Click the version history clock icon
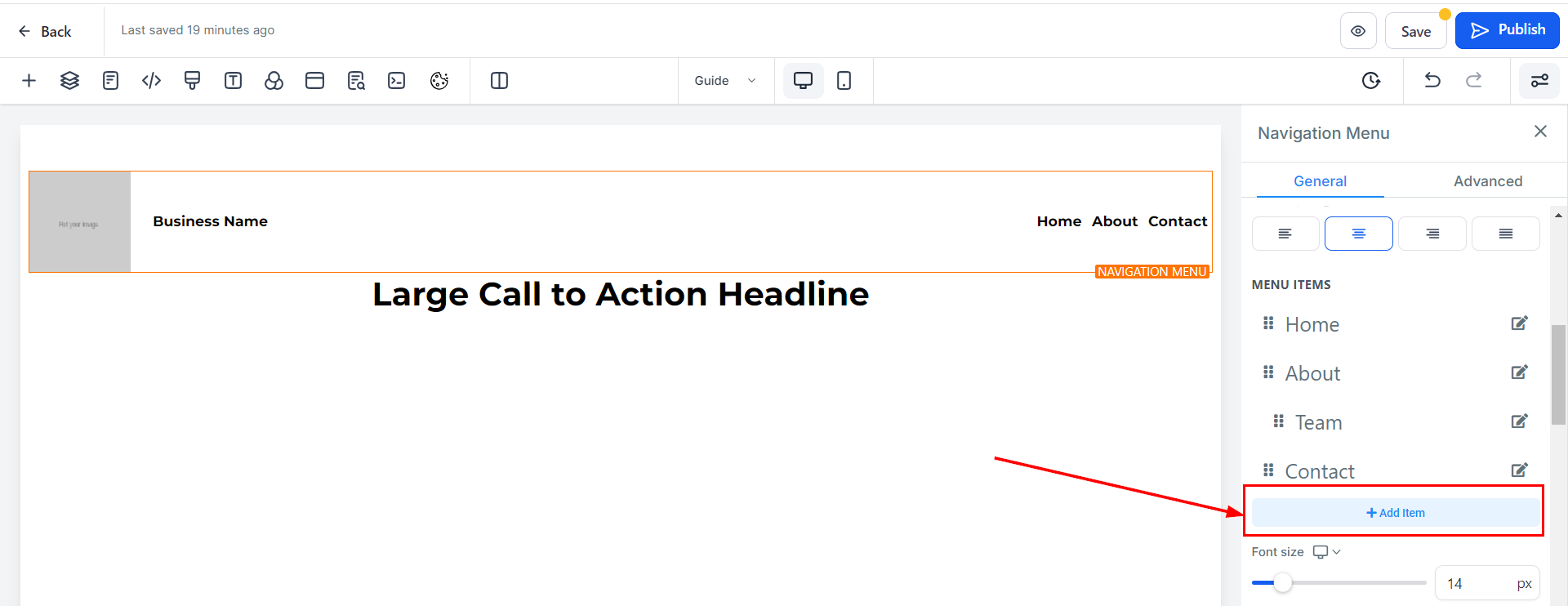 (x=1371, y=81)
